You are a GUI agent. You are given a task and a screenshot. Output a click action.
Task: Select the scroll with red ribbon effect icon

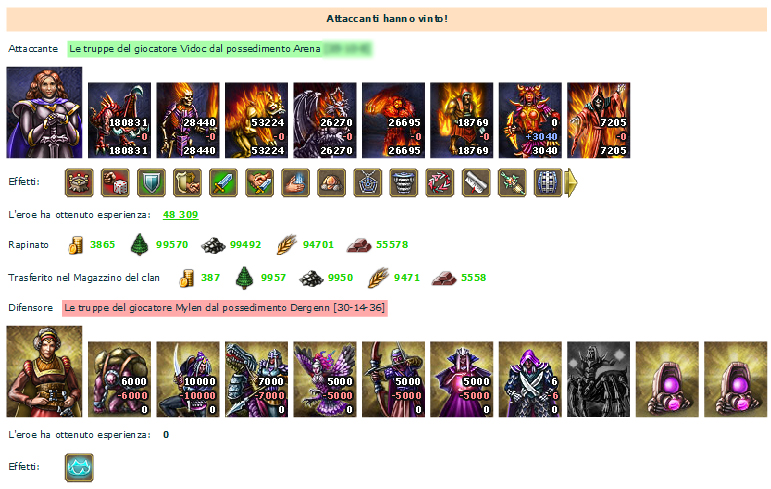click(476, 183)
